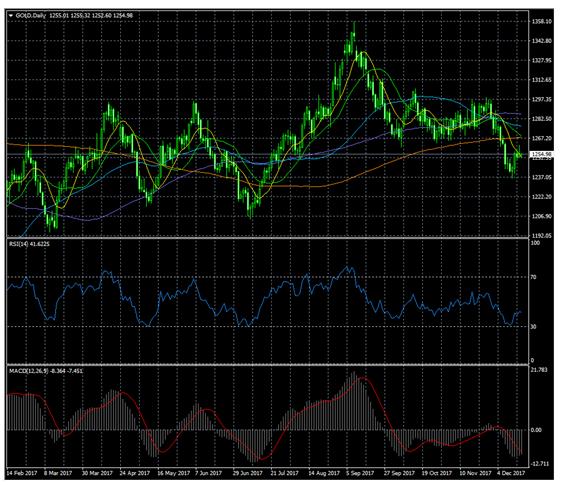Click price level 1267.20 on the axis
The height and width of the screenshot is (485, 562).
click(542, 138)
